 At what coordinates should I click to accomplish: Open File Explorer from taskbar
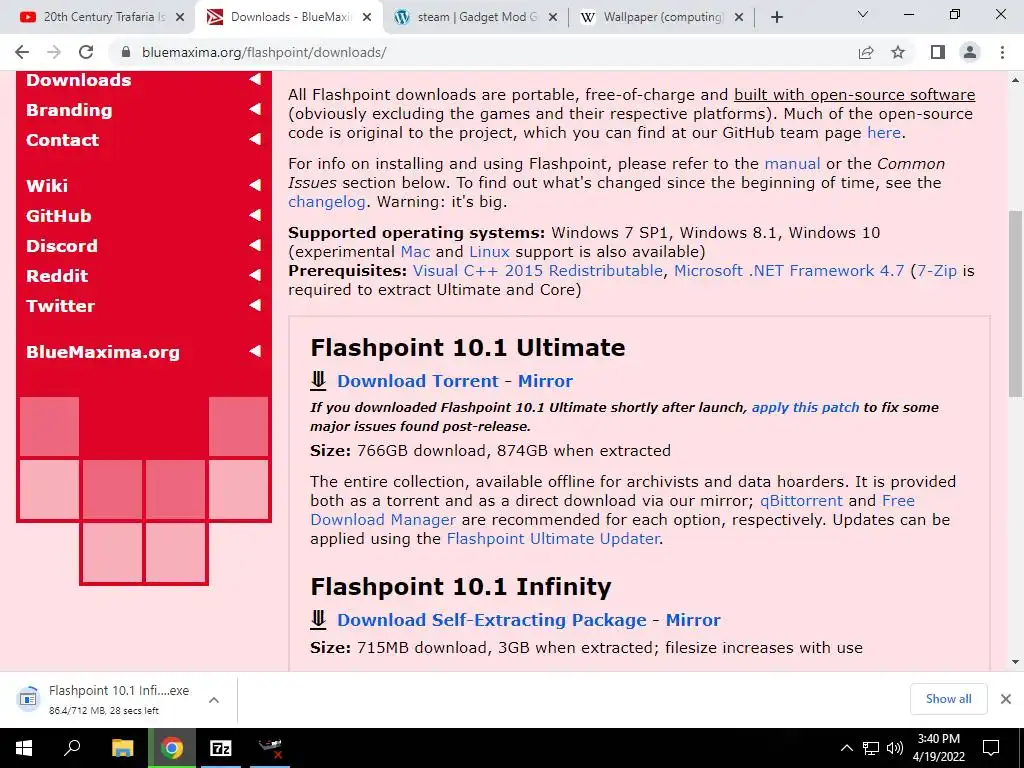pyautogui.click(x=122, y=748)
